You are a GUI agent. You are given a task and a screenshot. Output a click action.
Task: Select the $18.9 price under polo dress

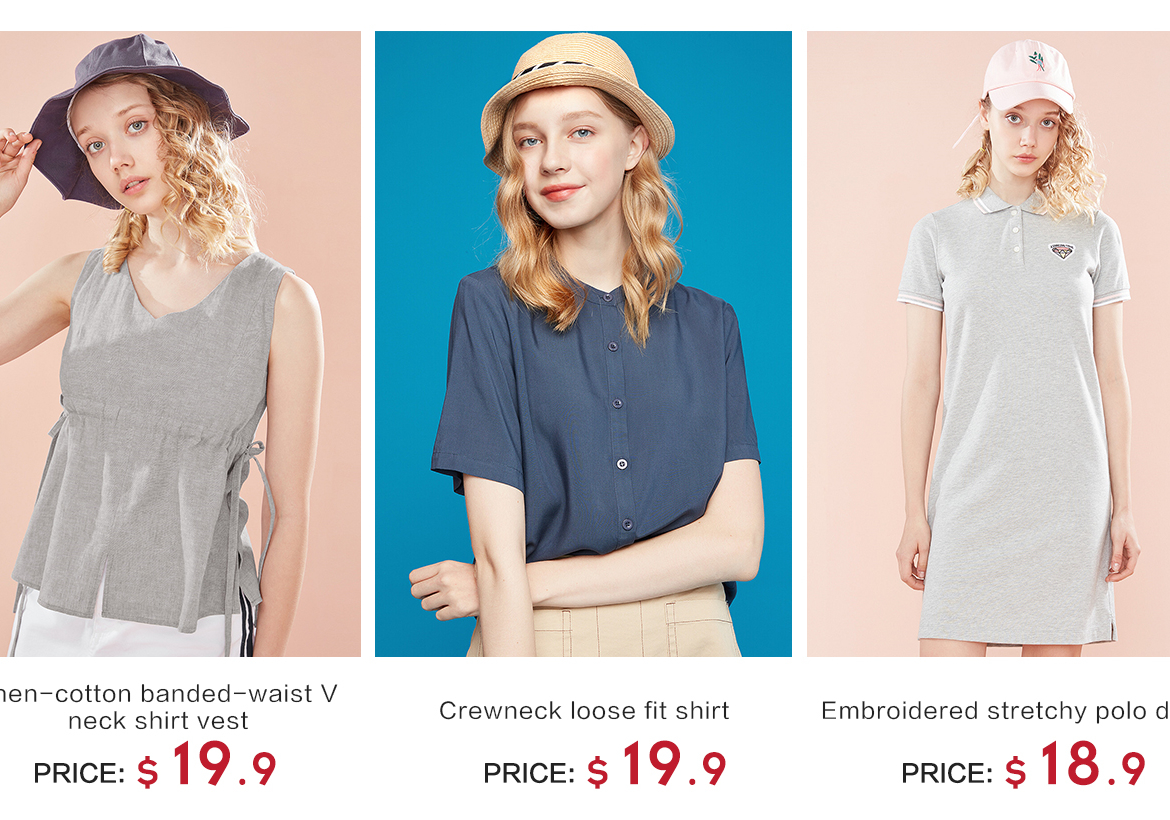[1075, 765]
